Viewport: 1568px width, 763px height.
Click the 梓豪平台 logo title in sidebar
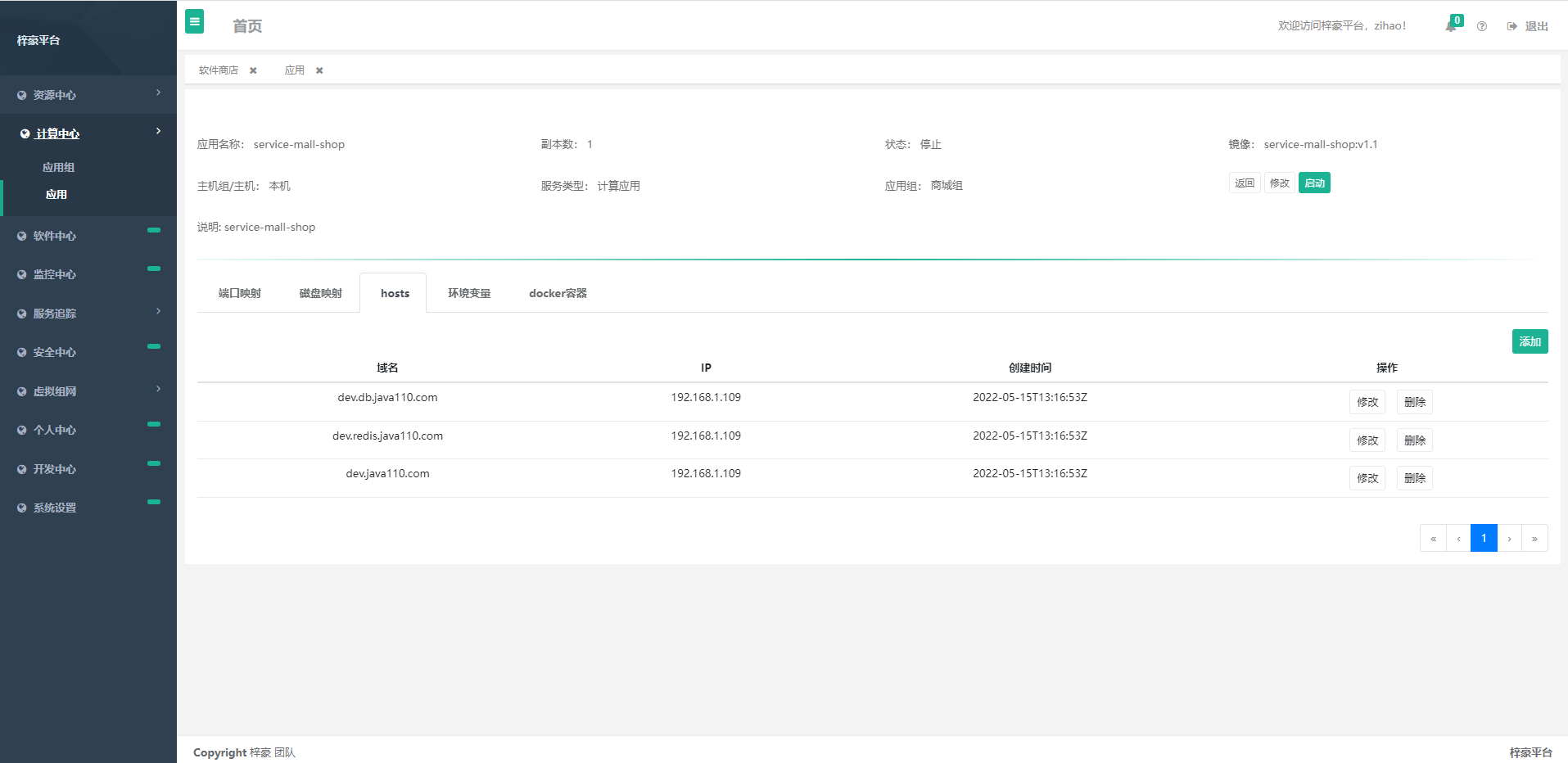click(x=38, y=40)
